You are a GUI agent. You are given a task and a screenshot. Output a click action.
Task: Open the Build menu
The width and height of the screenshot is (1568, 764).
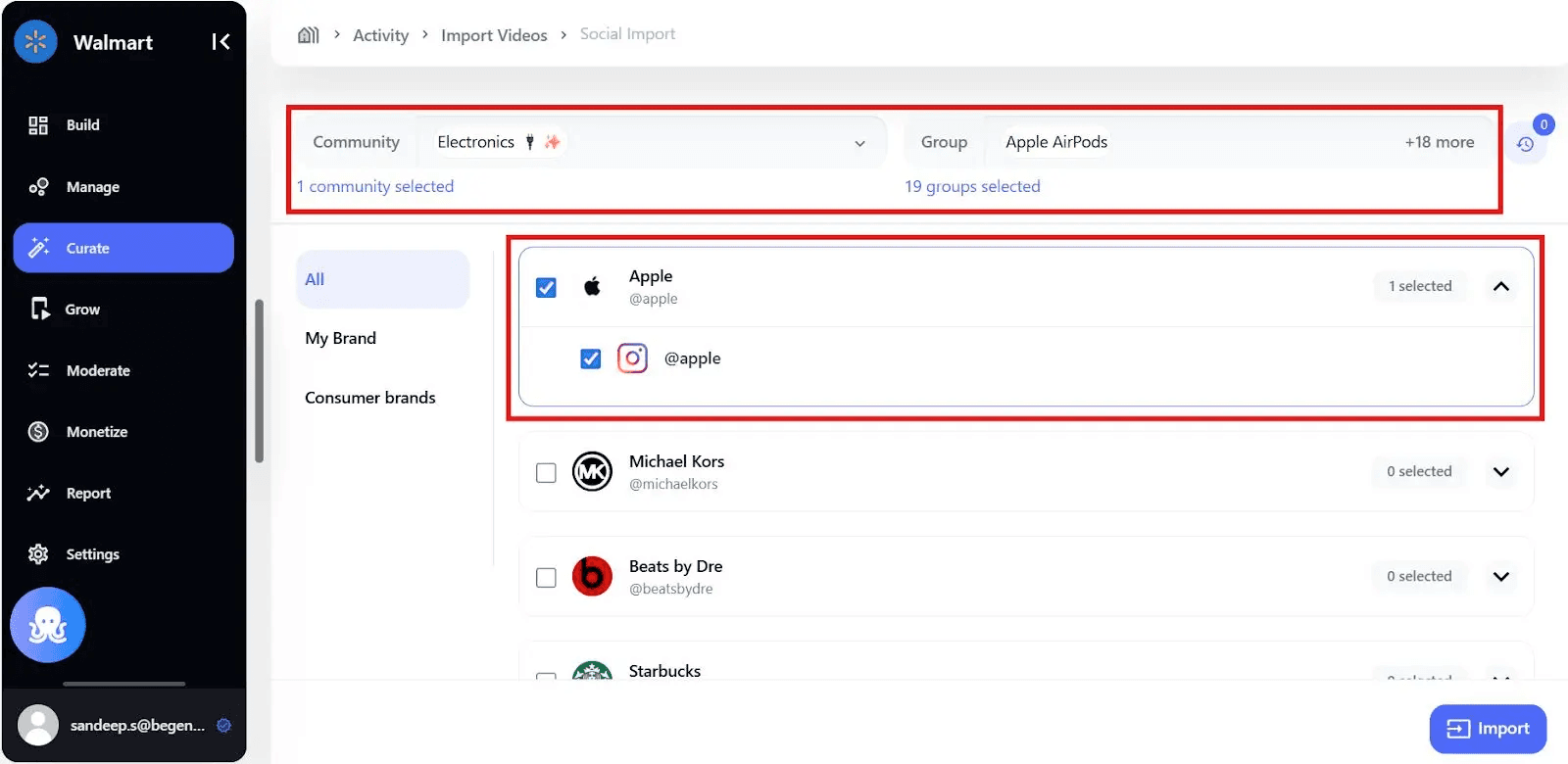(x=123, y=125)
